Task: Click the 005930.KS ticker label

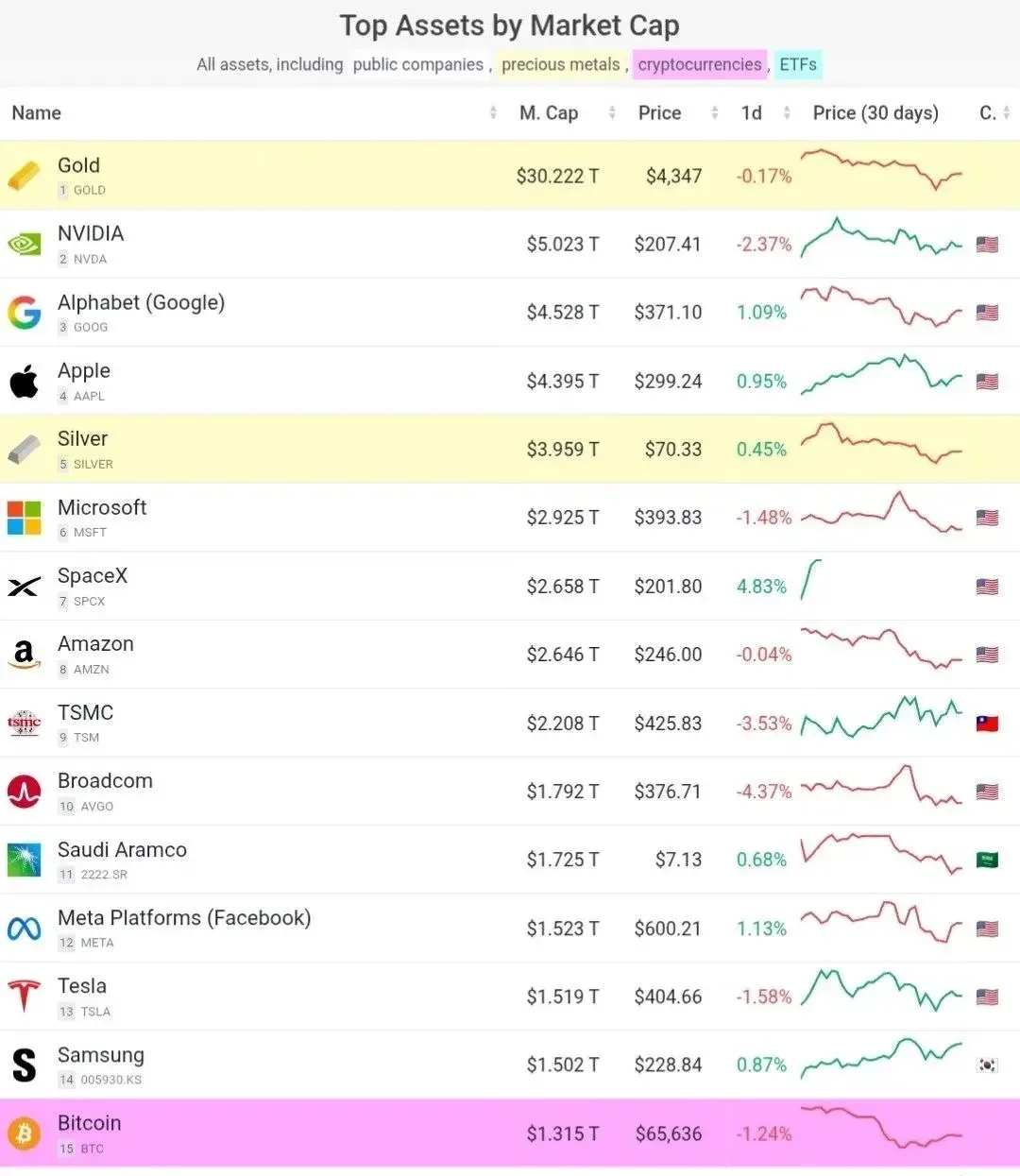Action: [110, 1080]
